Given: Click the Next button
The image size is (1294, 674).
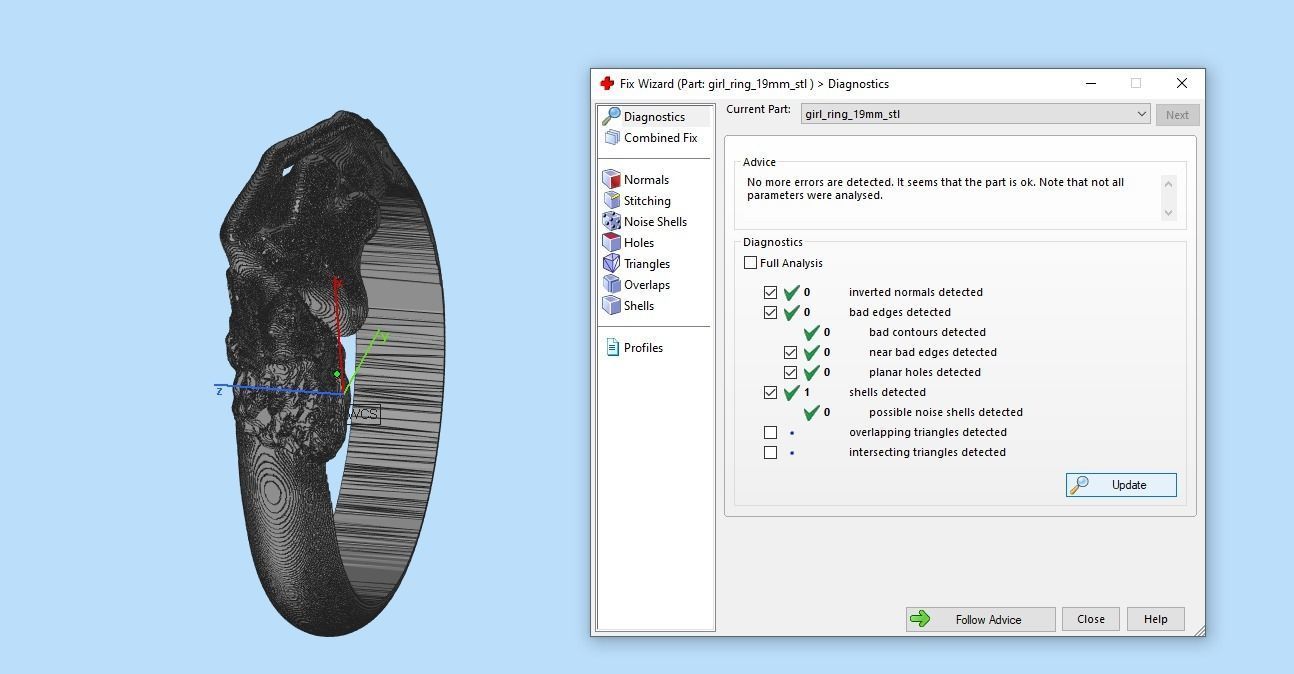Looking at the screenshot, I should [1177, 115].
